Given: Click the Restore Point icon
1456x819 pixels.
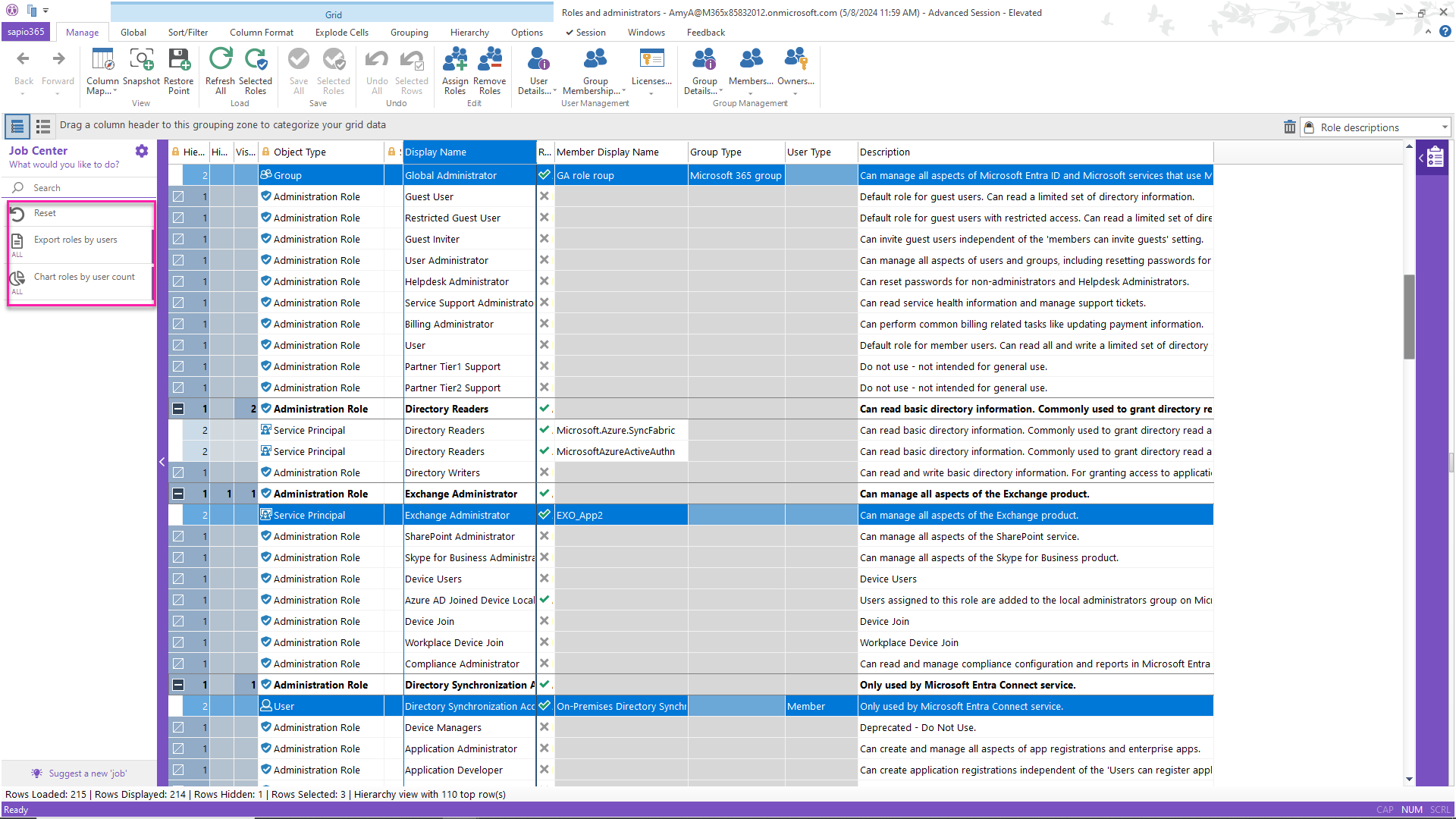Looking at the screenshot, I should 179,71.
